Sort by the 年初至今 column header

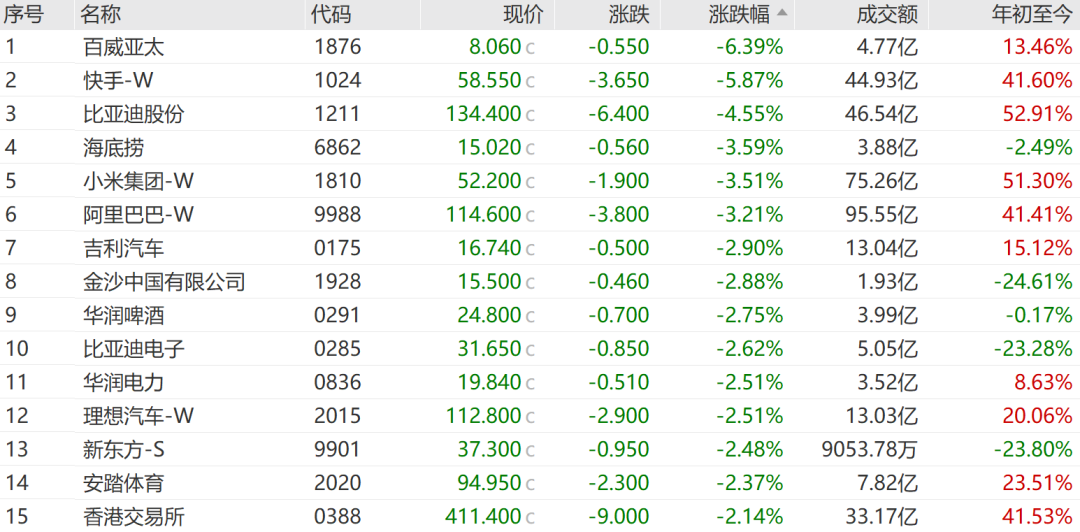coord(1031,14)
